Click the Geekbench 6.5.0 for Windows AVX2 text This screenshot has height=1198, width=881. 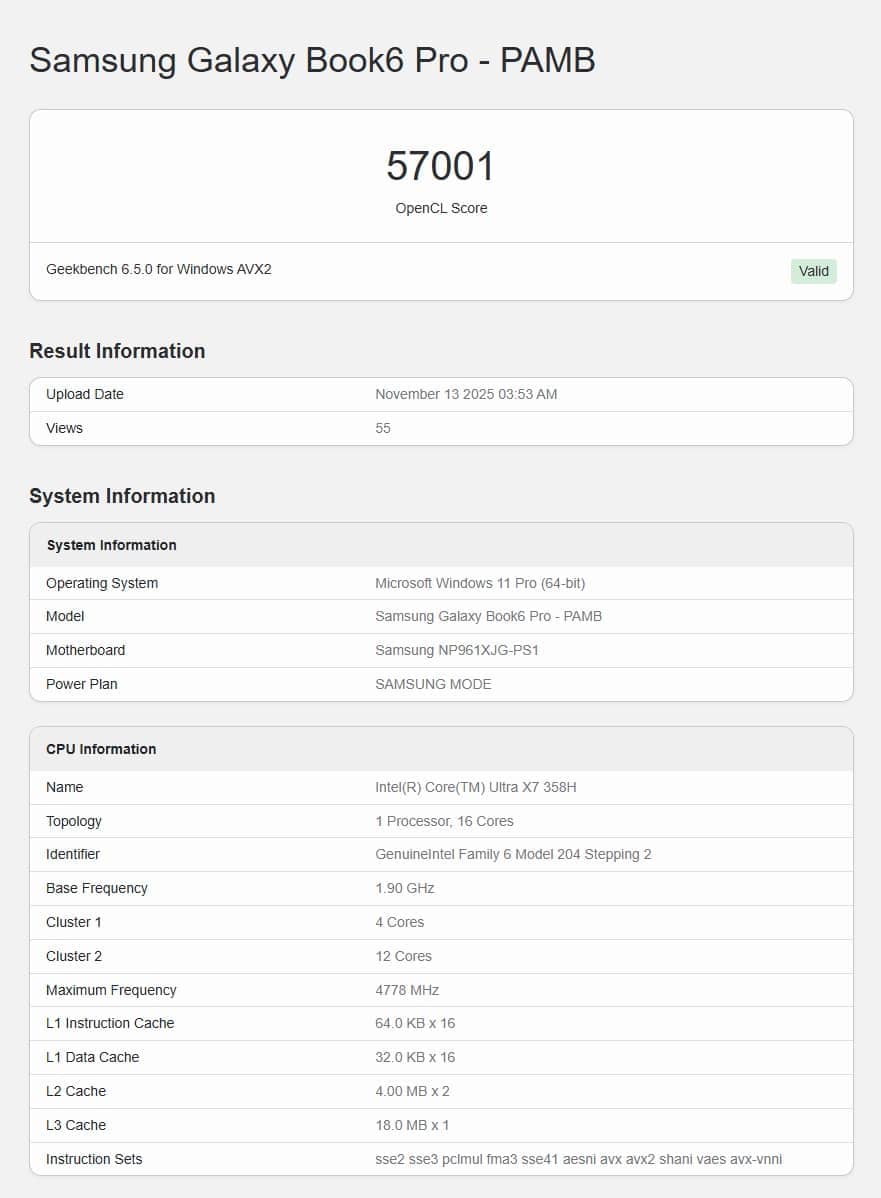[x=158, y=270]
